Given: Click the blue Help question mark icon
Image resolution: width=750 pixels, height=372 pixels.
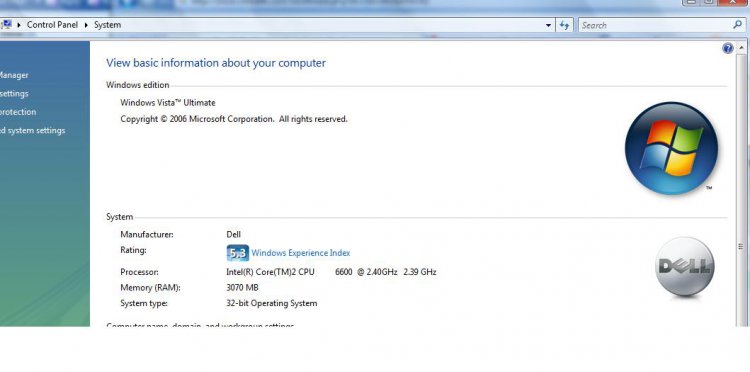Looking at the screenshot, I should coord(728,48).
